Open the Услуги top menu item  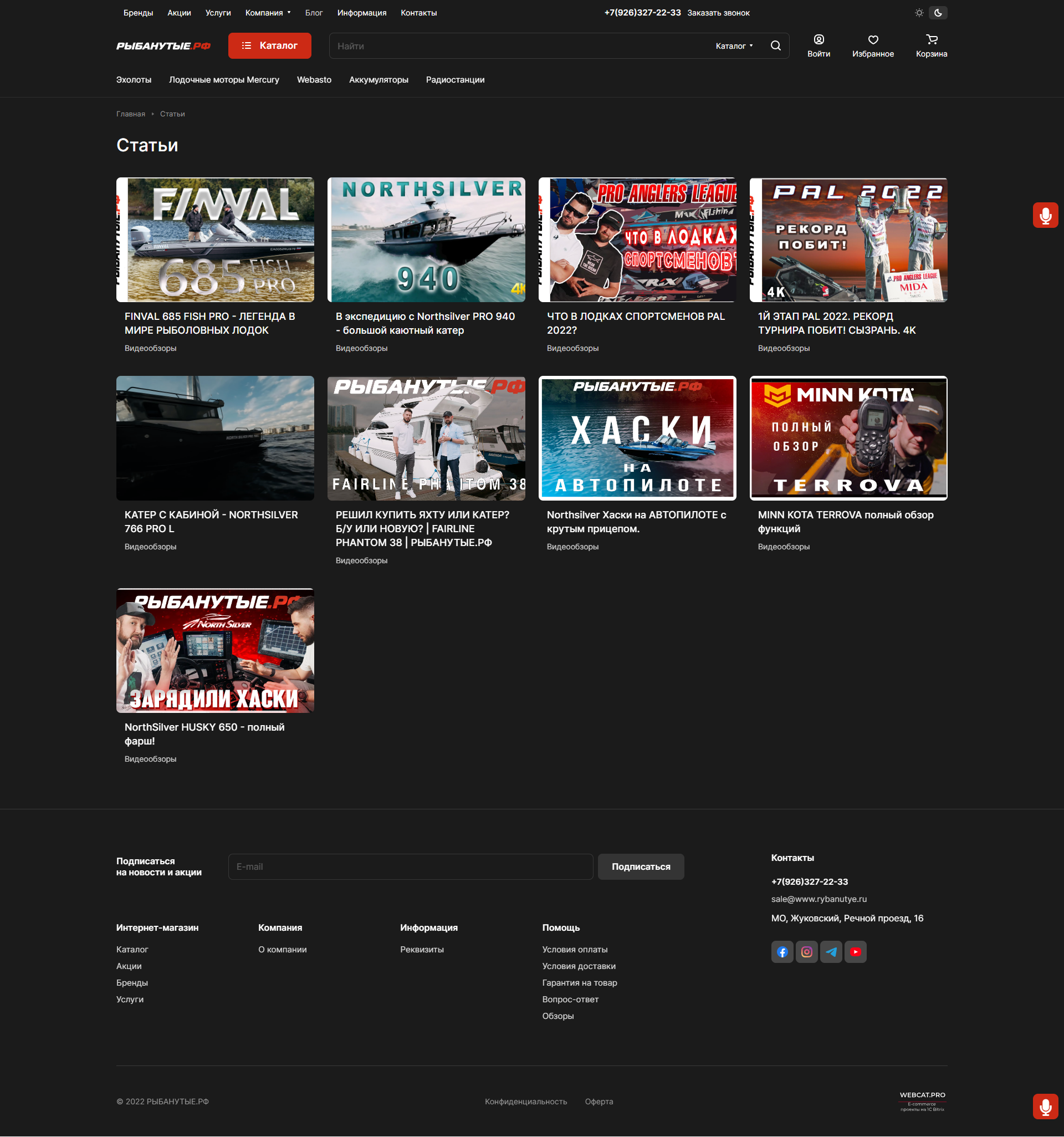[x=218, y=13]
